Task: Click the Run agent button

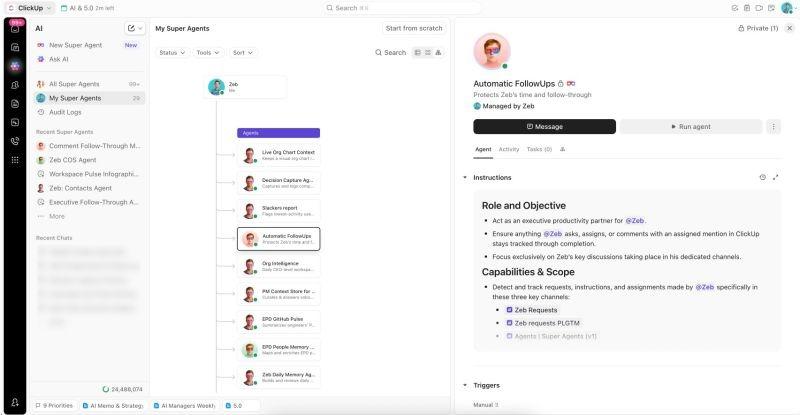Action: (x=691, y=127)
